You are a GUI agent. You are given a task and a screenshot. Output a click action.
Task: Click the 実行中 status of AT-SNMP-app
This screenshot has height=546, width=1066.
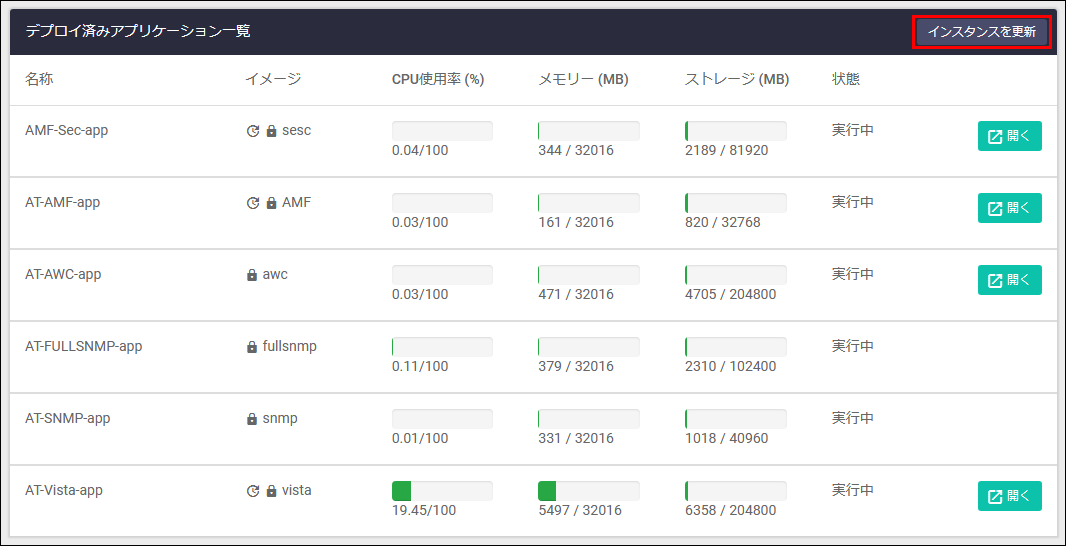click(x=853, y=418)
